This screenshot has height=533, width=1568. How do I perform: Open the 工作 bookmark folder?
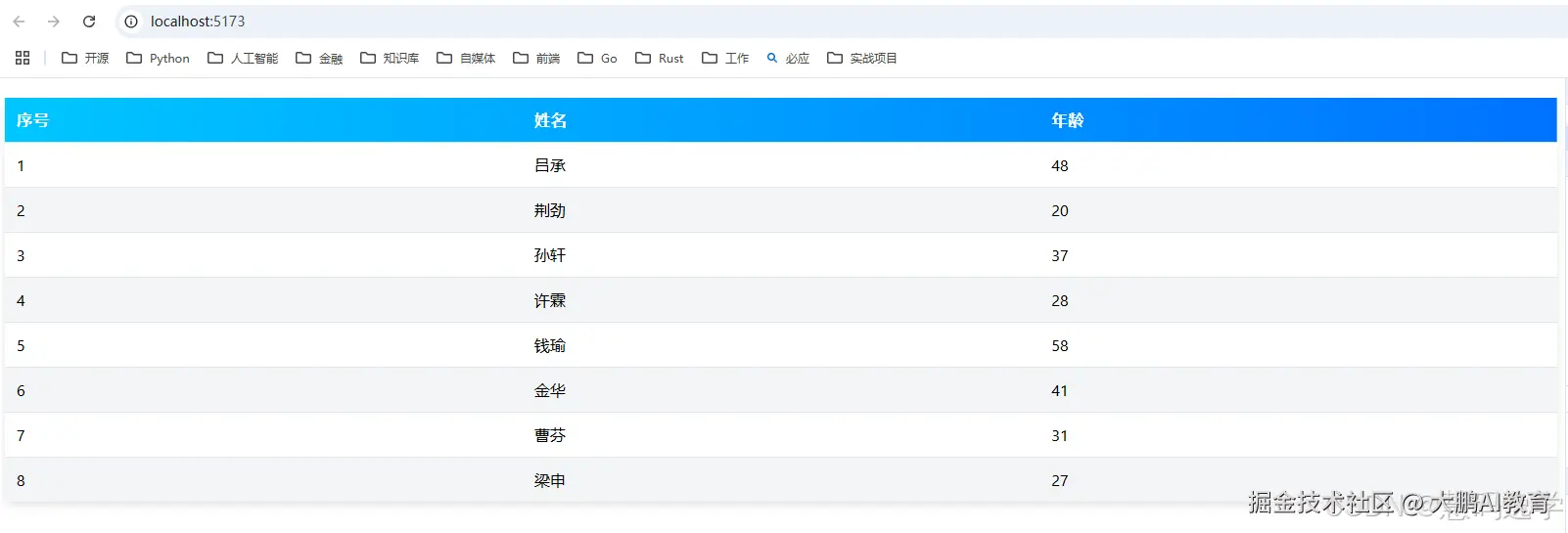[x=725, y=58]
